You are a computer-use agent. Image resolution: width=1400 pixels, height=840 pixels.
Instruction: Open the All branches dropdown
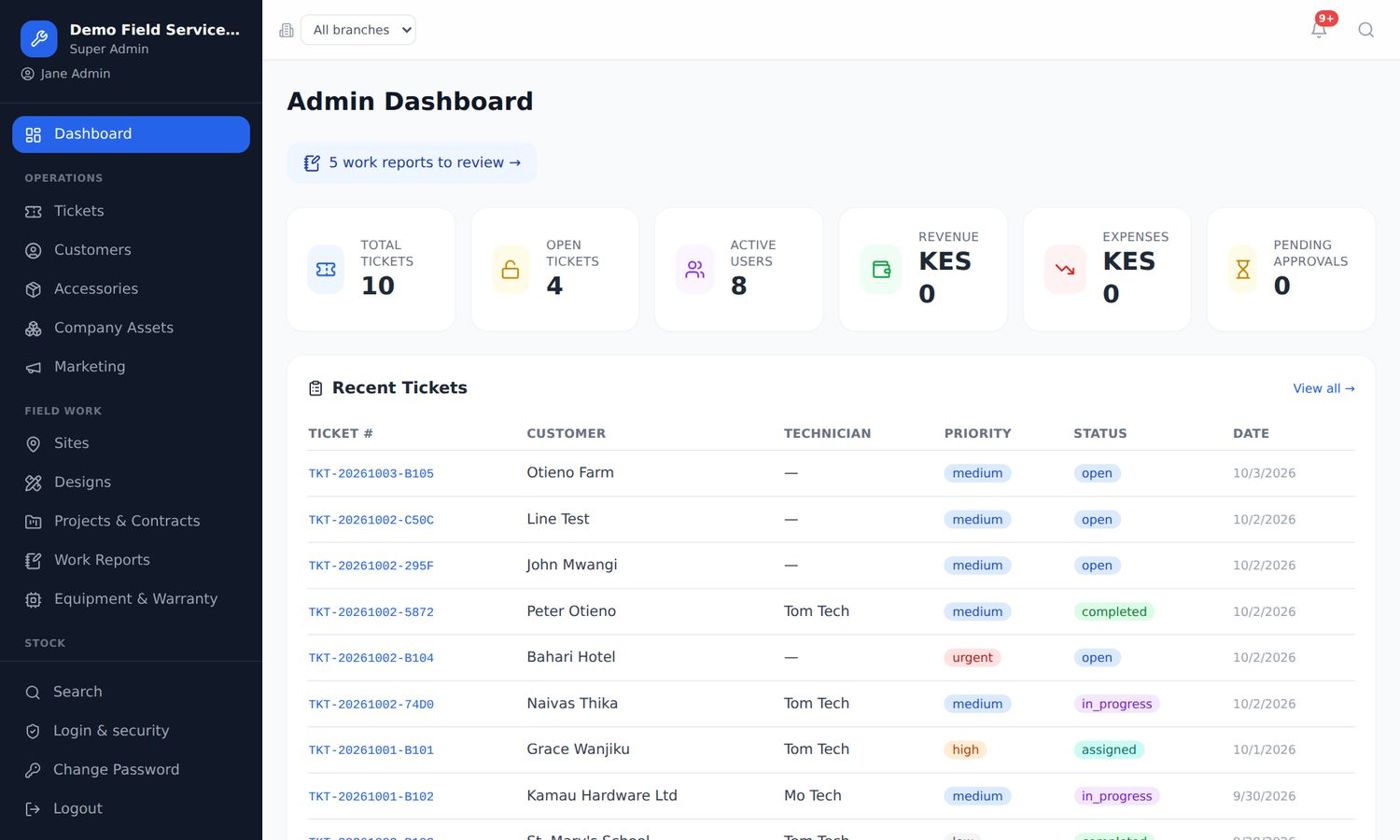coord(358,30)
